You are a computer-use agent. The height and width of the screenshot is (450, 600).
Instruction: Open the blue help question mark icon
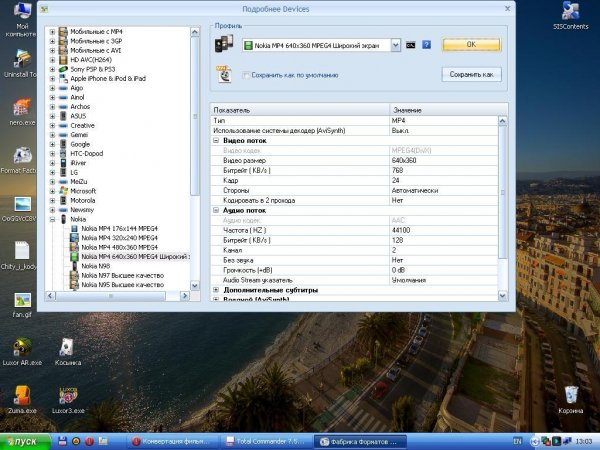426,45
